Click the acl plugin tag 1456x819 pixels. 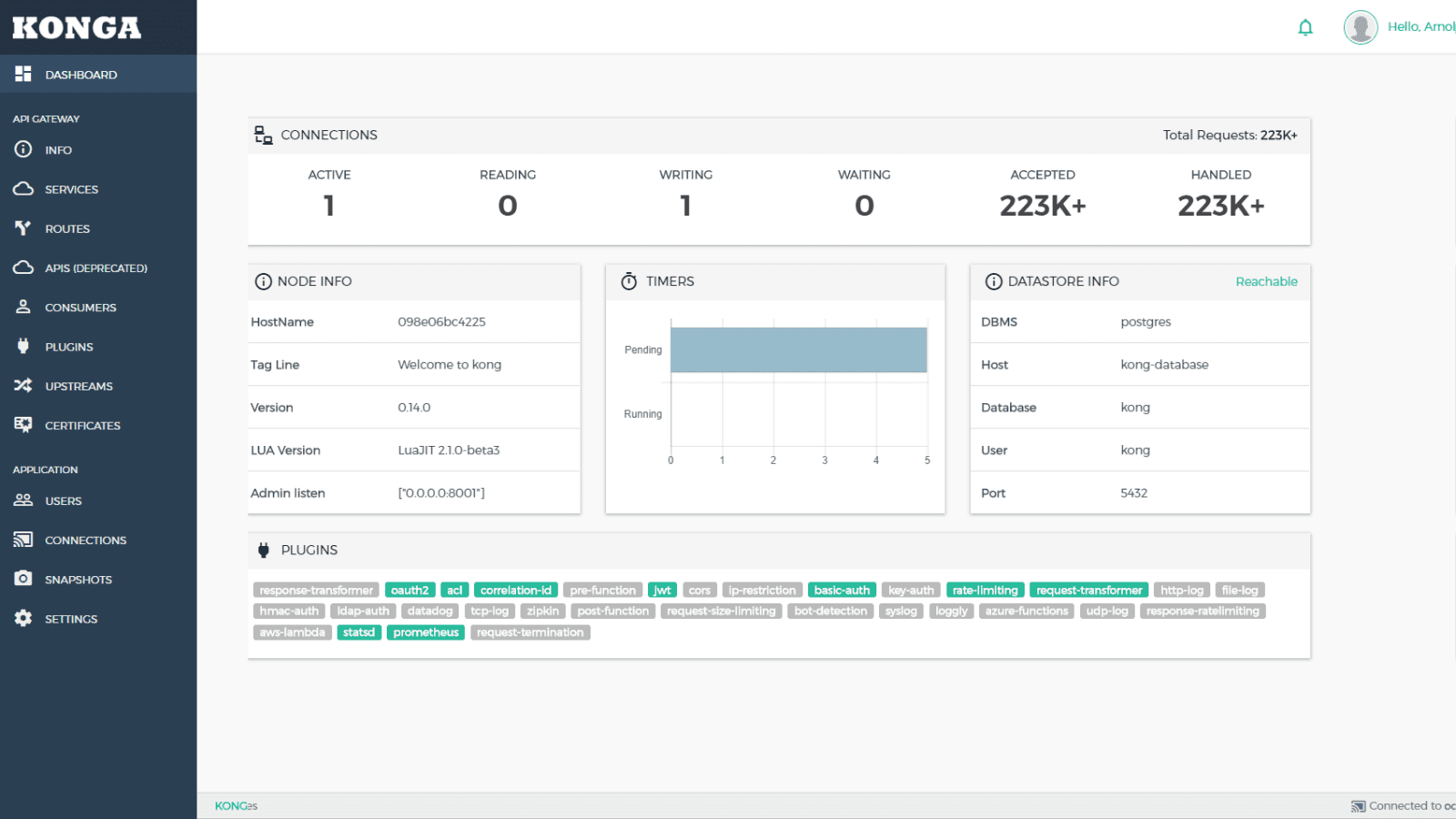click(455, 590)
